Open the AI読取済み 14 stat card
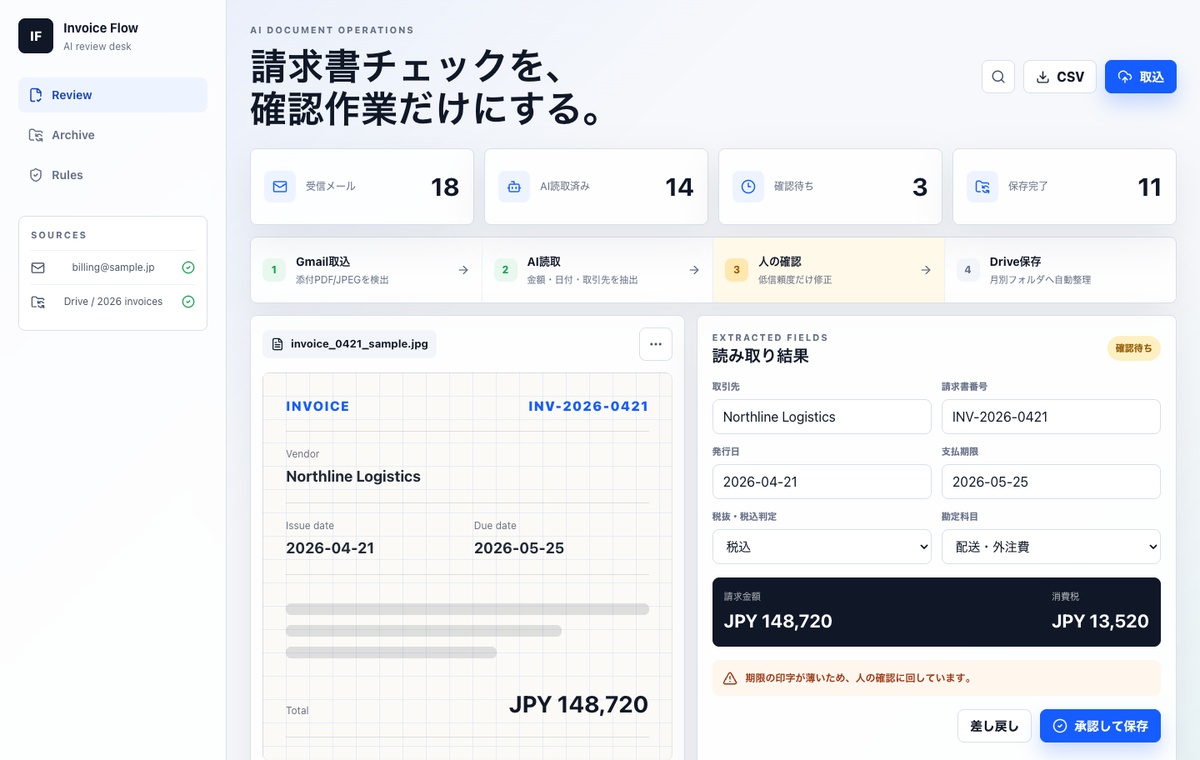1200x760 pixels. coord(596,187)
